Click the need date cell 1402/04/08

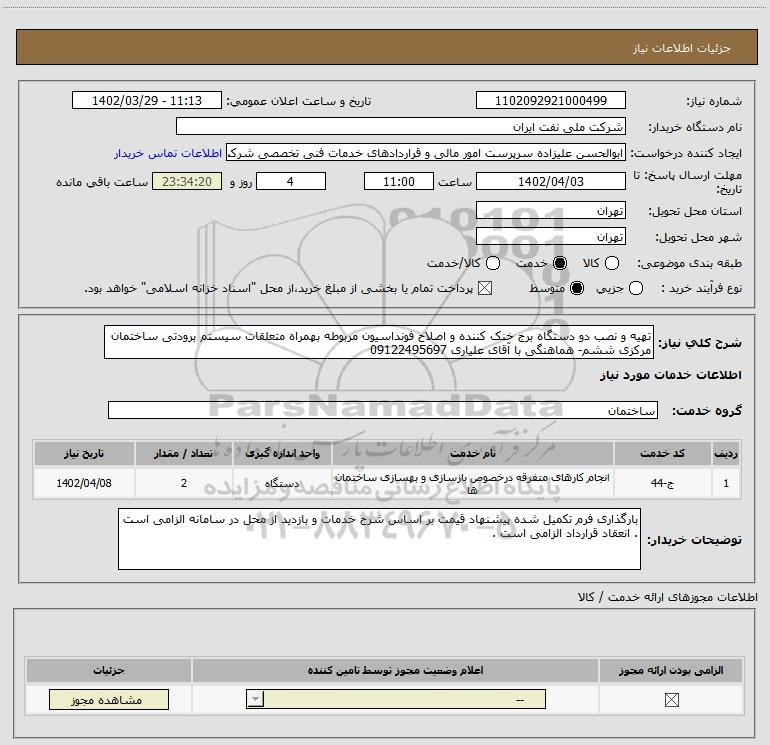tap(84, 483)
